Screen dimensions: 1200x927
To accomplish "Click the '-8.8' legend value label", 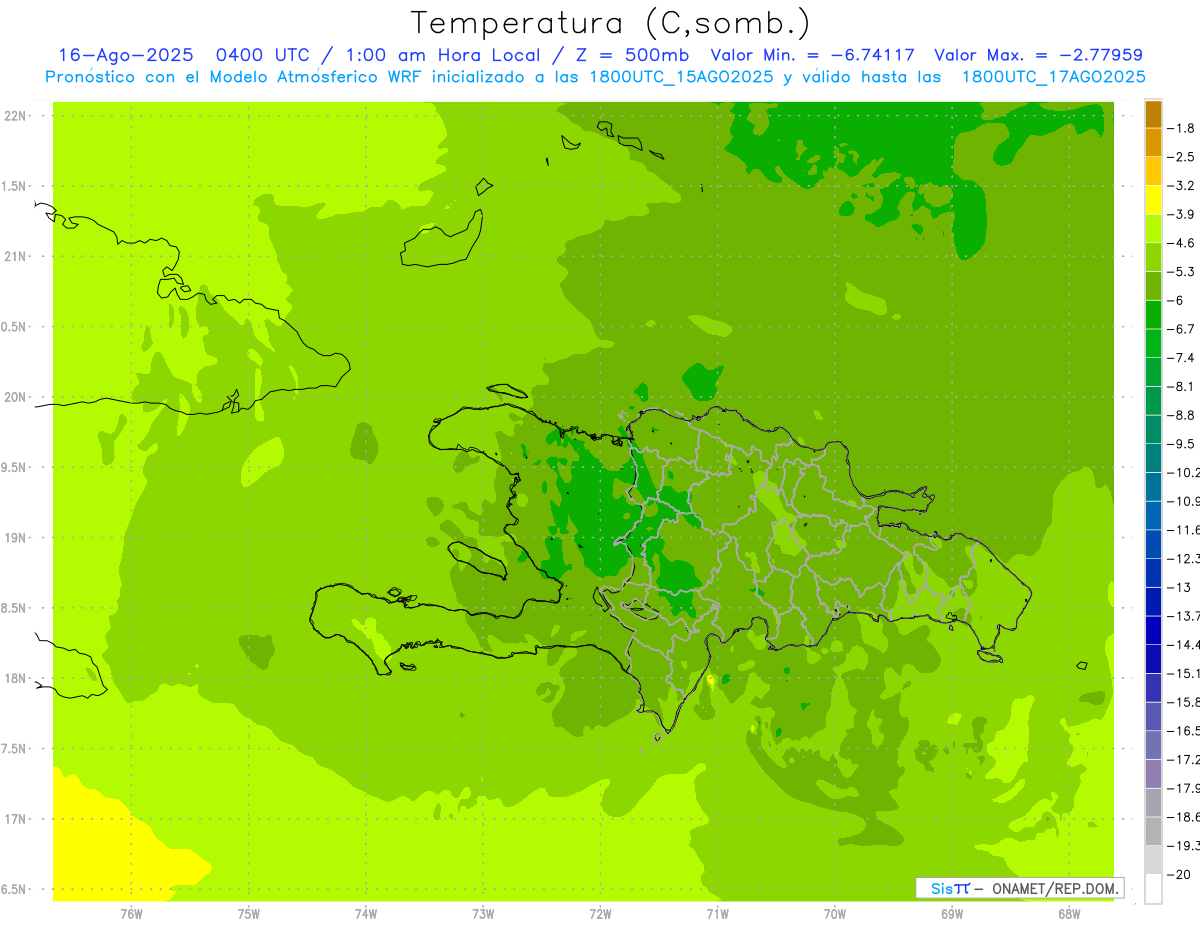I will (x=1181, y=415).
